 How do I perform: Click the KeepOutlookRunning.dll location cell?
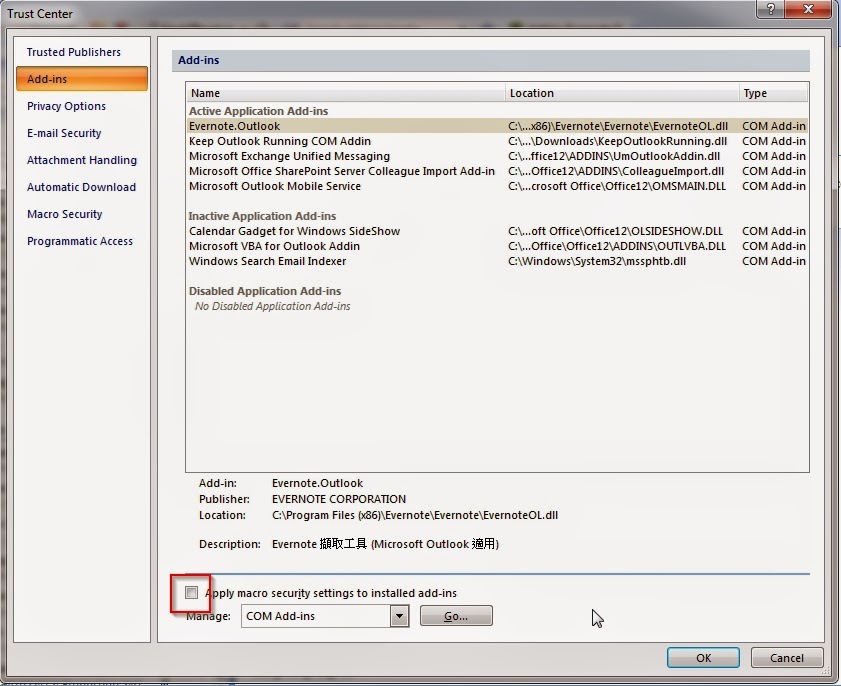(x=617, y=141)
